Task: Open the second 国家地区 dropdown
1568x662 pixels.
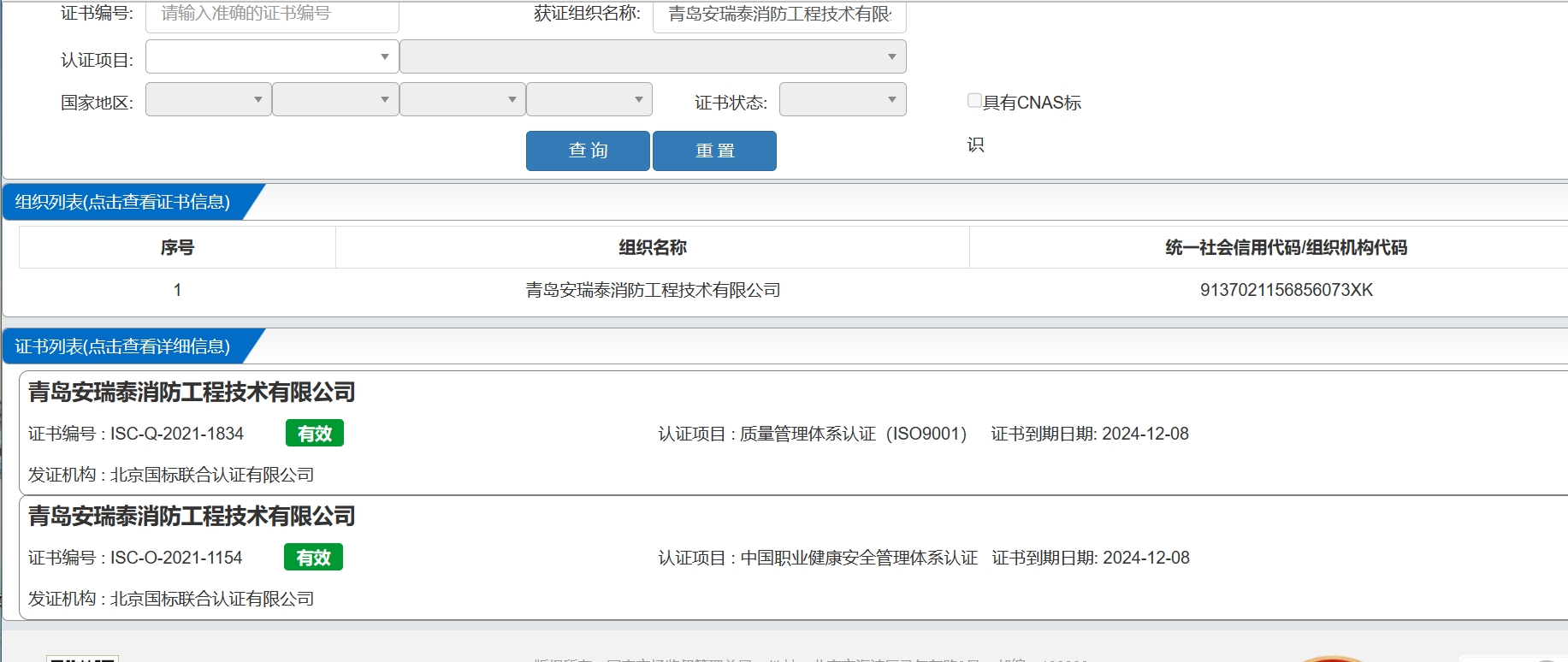Action: (335, 99)
